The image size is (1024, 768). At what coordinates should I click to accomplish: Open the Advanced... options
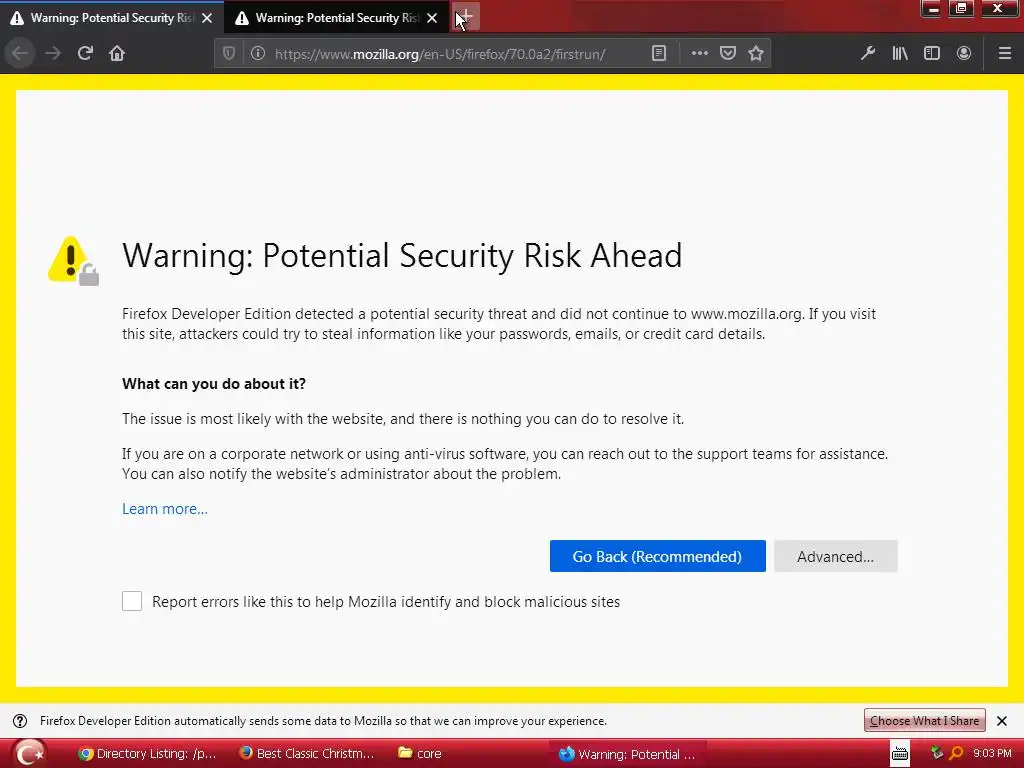click(835, 556)
